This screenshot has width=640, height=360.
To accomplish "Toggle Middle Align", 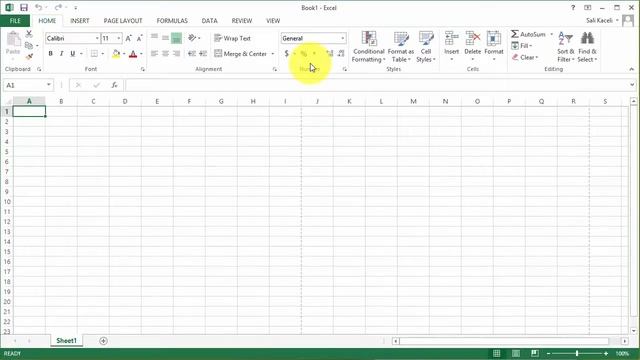I will [x=165, y=38].
